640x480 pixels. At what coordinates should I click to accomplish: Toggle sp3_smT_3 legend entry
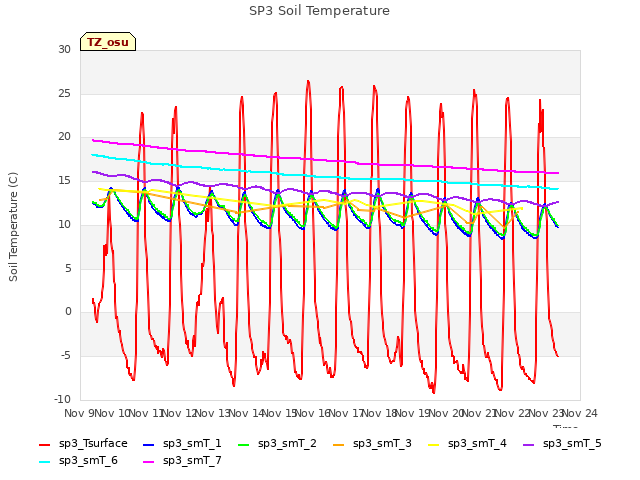click(x=372, y=444)
